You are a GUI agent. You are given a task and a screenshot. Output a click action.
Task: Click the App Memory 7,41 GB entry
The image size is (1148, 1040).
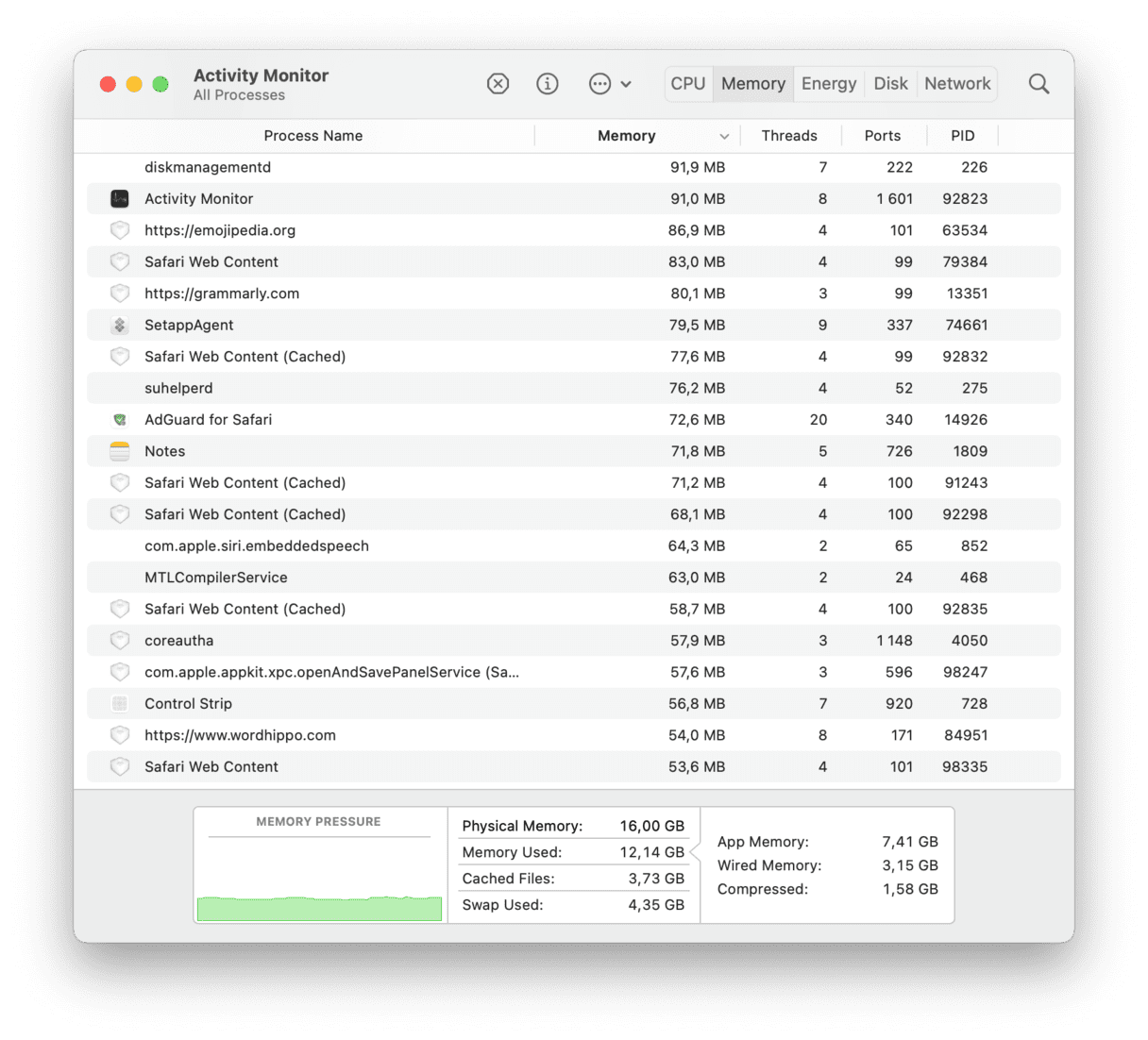click(x=827, y=842)
